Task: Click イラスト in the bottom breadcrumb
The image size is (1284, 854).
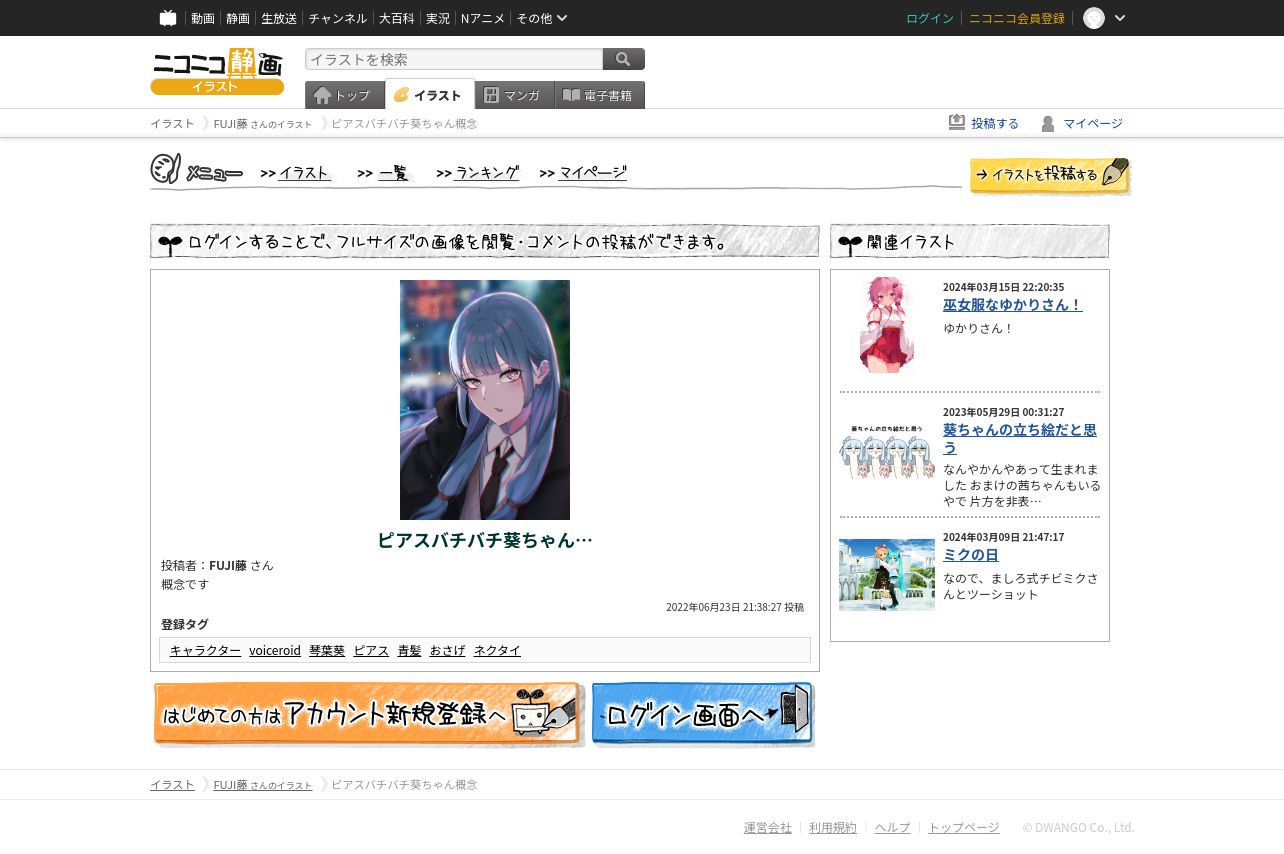Action: pyautogui.click(x=172, y=784)
